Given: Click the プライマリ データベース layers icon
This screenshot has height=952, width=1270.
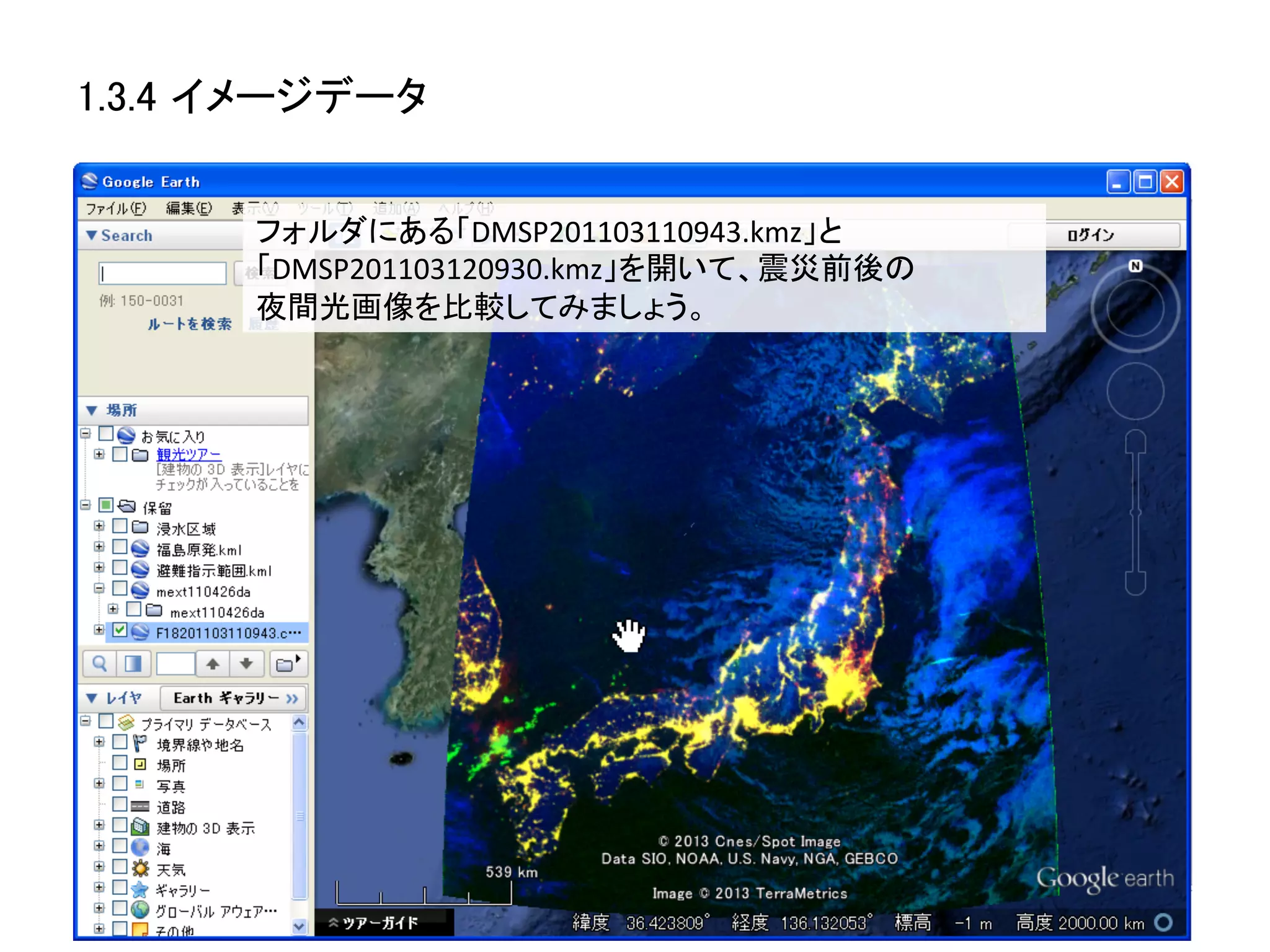Looking at the screenshot, I should click(127, 722).
